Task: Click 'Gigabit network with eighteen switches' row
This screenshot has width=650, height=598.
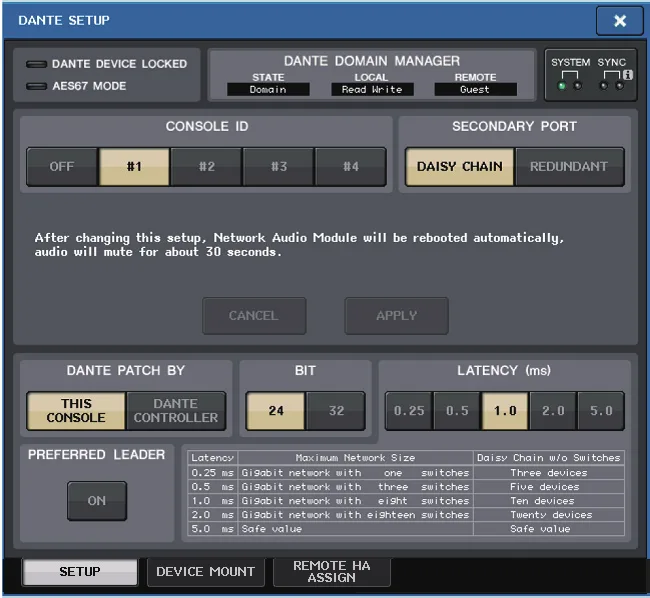Action: (355, 515)
